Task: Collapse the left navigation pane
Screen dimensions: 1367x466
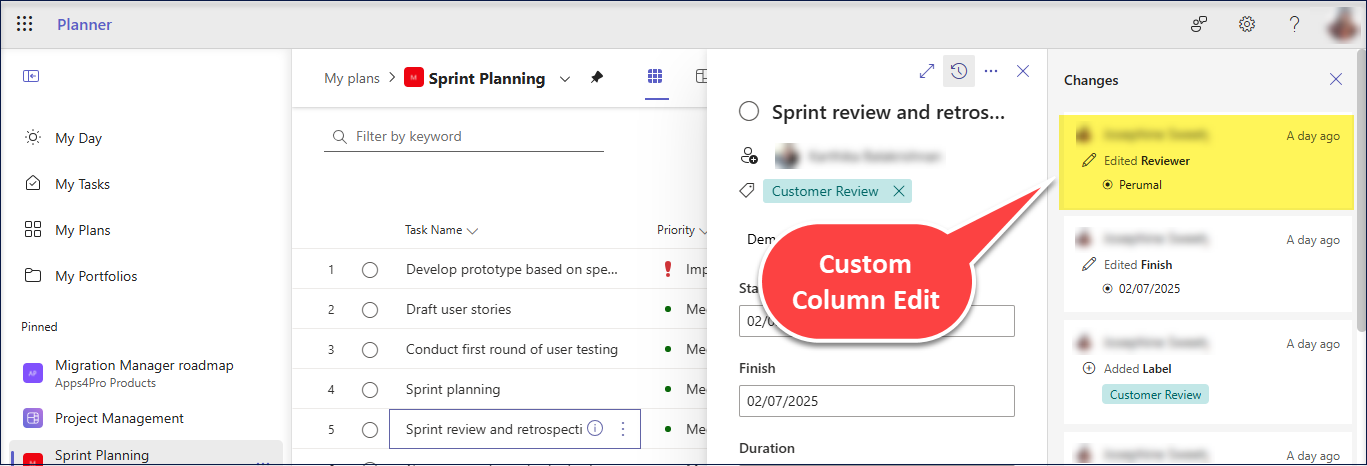Action: click(x=31, y=76)
